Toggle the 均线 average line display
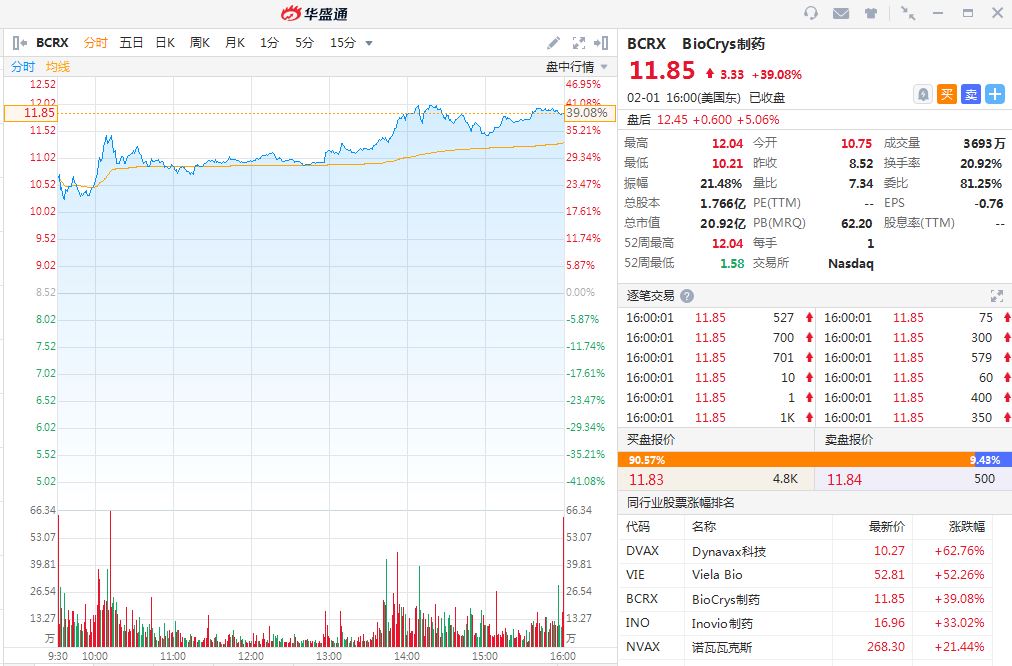1012x666 pixels. click(x=58, y=66)
